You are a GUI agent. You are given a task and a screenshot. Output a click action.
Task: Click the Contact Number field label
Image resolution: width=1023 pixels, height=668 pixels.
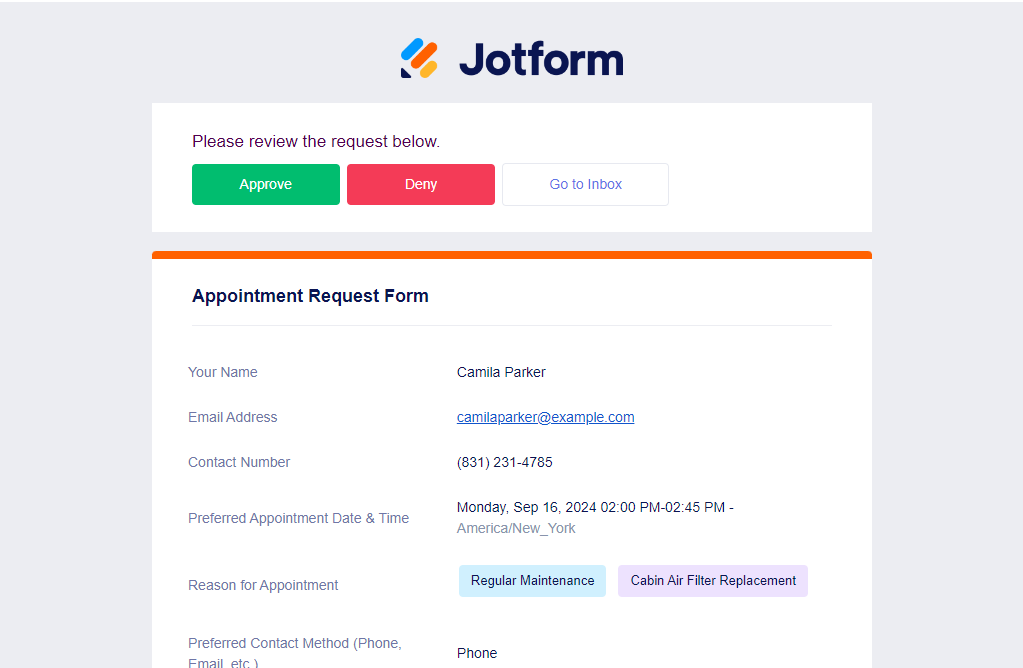(x=239, y=462)
